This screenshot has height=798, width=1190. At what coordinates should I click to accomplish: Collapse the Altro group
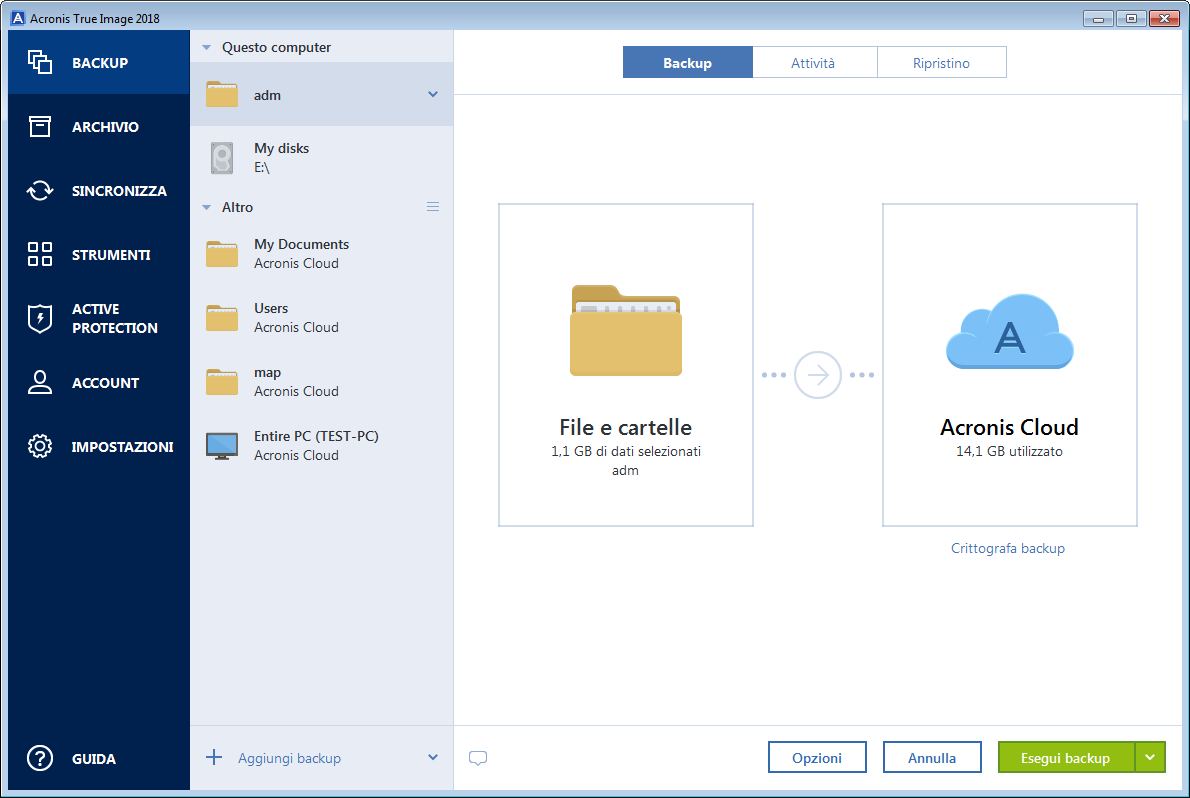[x=206, y=207]
